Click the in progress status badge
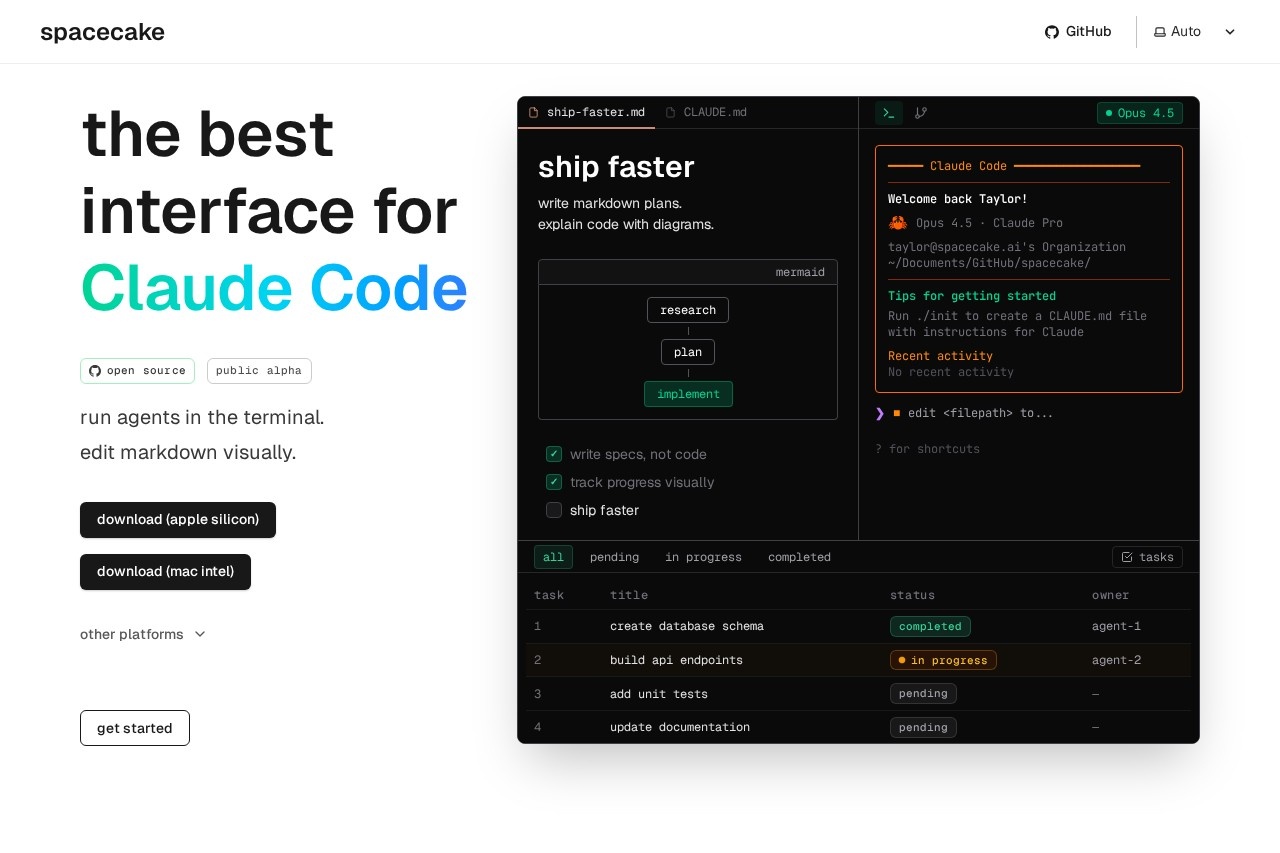The image size is (1280, 853). [943, 660]
